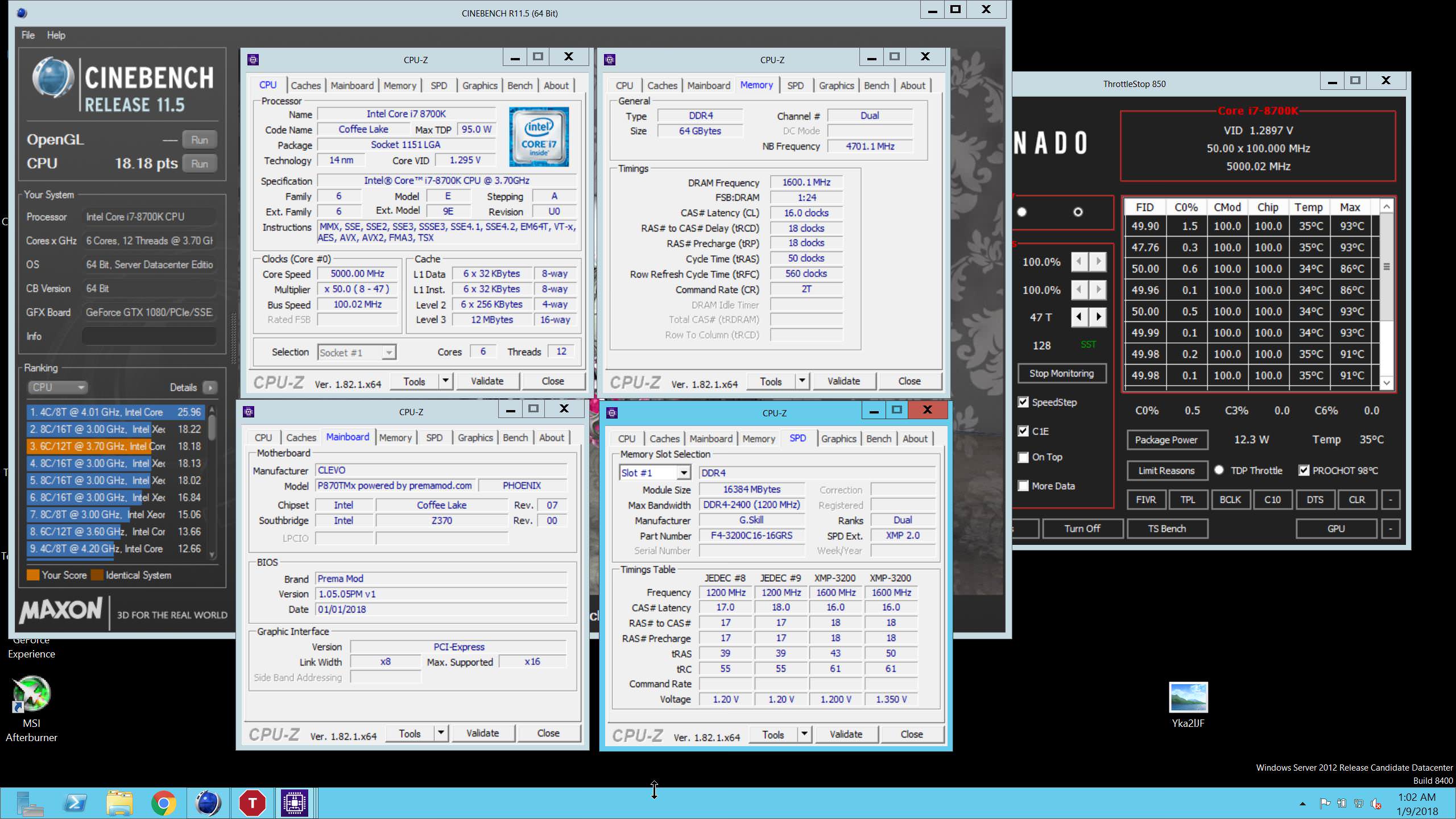Select the TDP Throttle radio button
This screenshot has width=1456, height=819.
[1219, 470]
